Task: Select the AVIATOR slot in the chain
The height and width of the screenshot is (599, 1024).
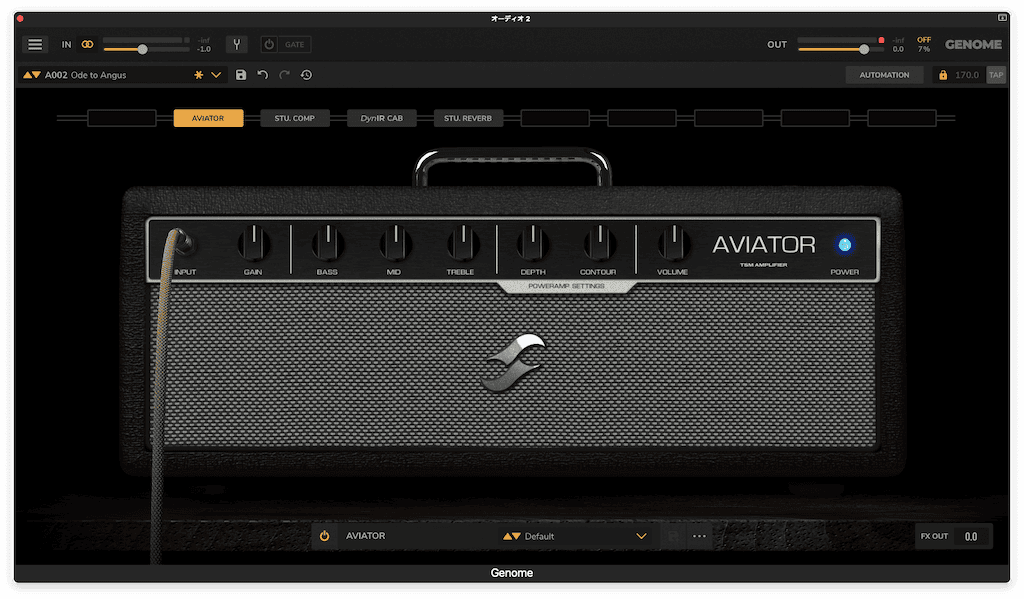Action: tap(208, 118)
